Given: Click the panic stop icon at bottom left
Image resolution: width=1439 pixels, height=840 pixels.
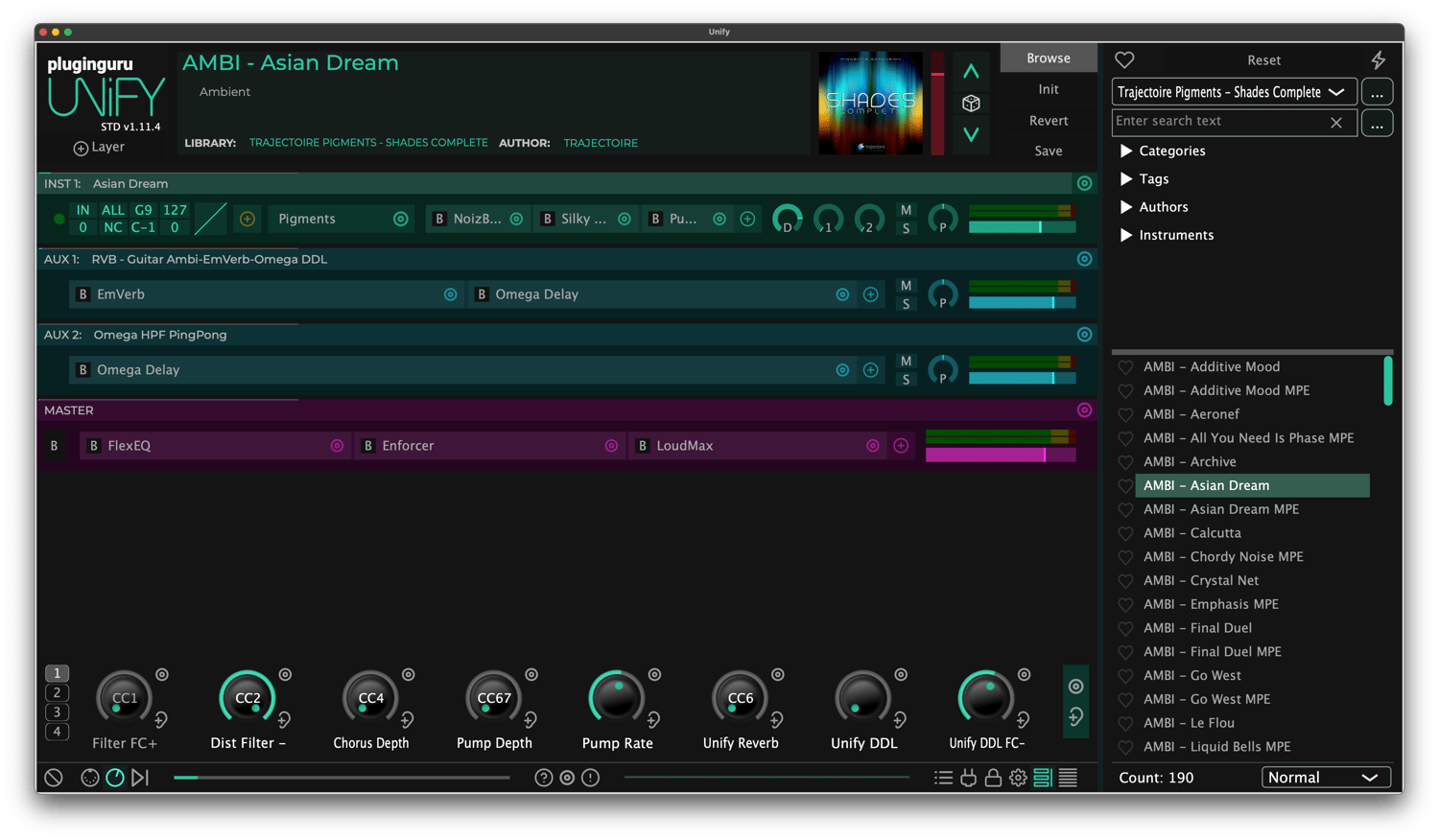Looking at the screenshot, I should click(54, 778).
